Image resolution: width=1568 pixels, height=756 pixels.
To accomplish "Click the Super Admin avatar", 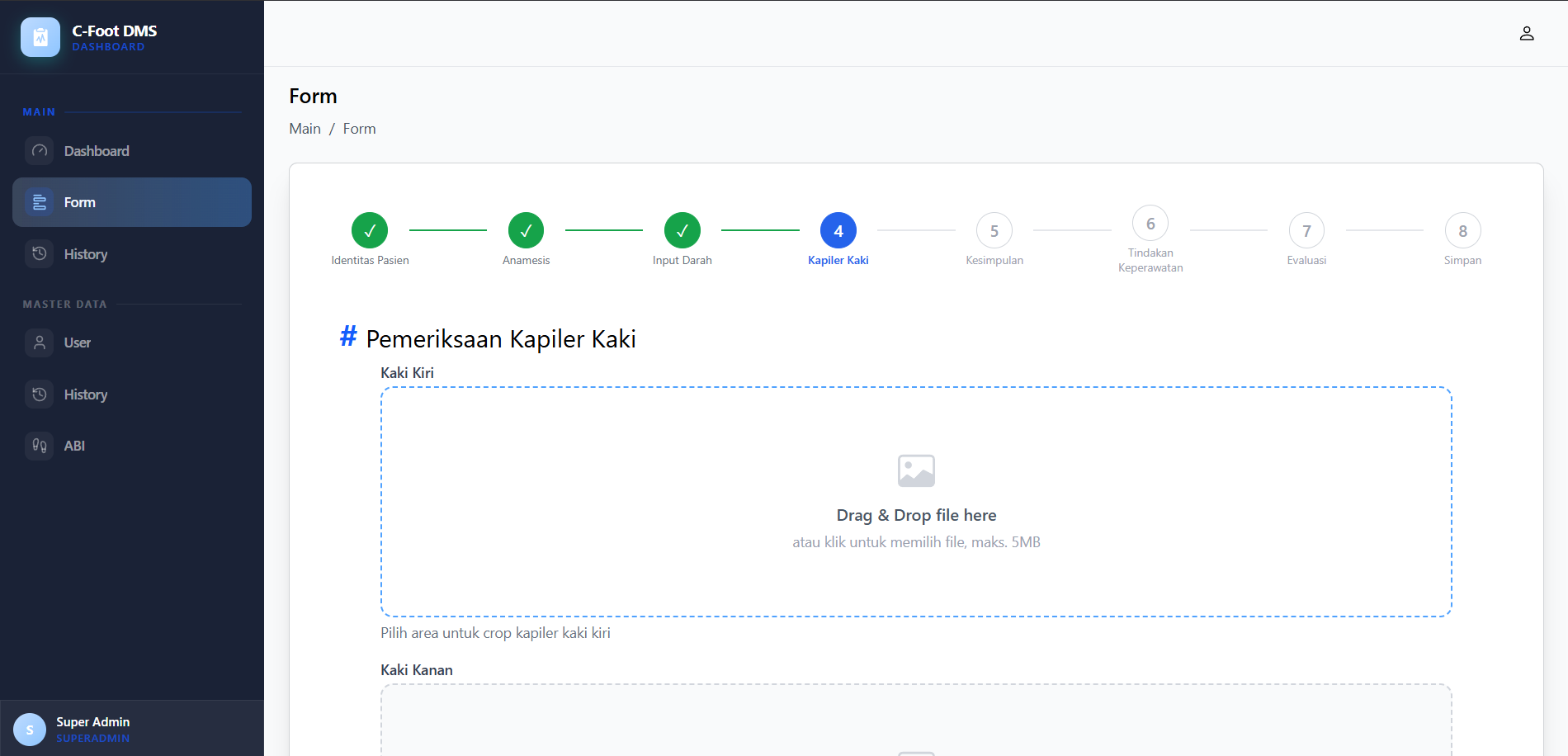I will coord(30,730).
